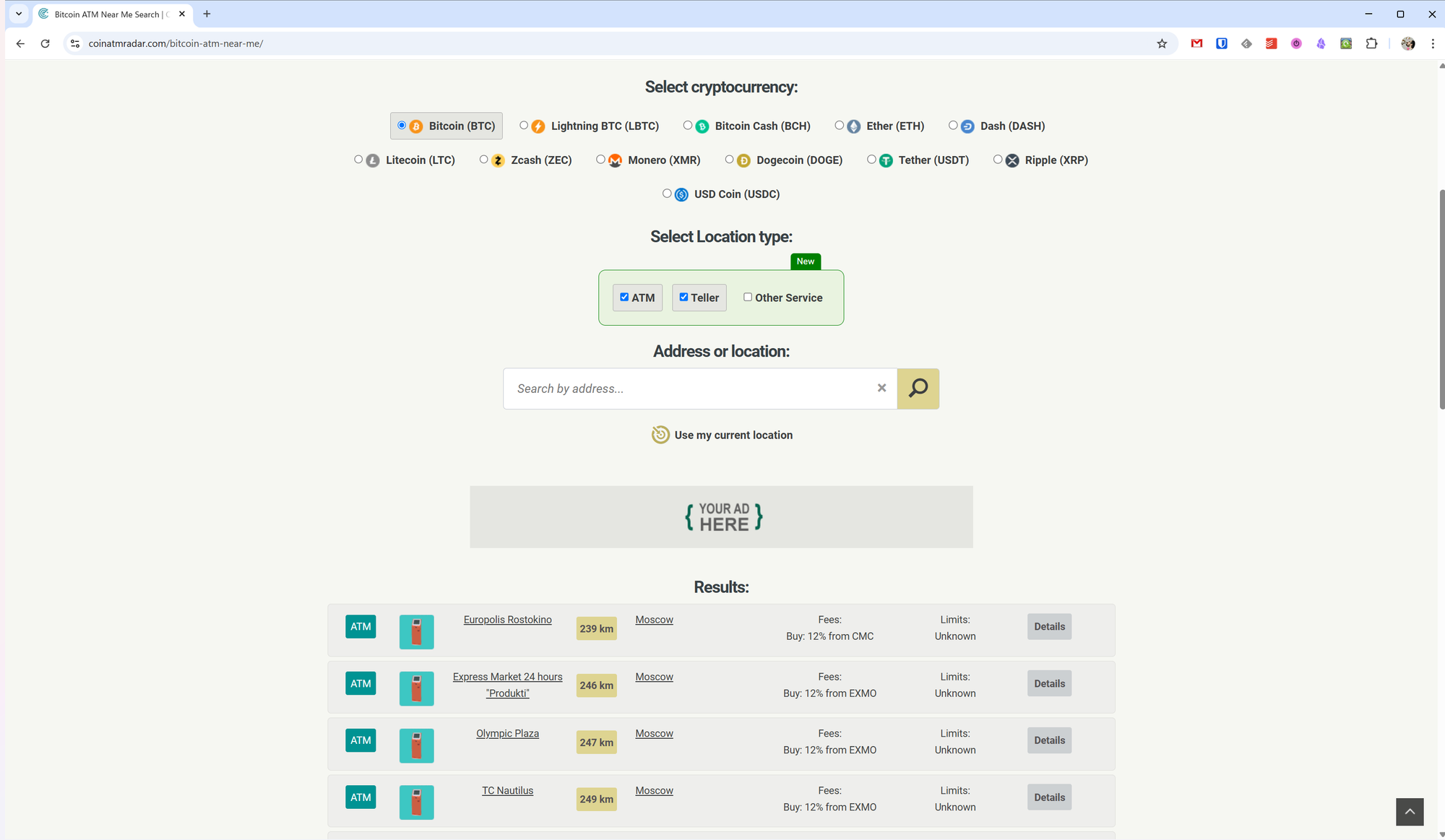This screenshot has height=840, width=1445.
Task: Click the current location radar icon
Action: click(x=660, y=435)
